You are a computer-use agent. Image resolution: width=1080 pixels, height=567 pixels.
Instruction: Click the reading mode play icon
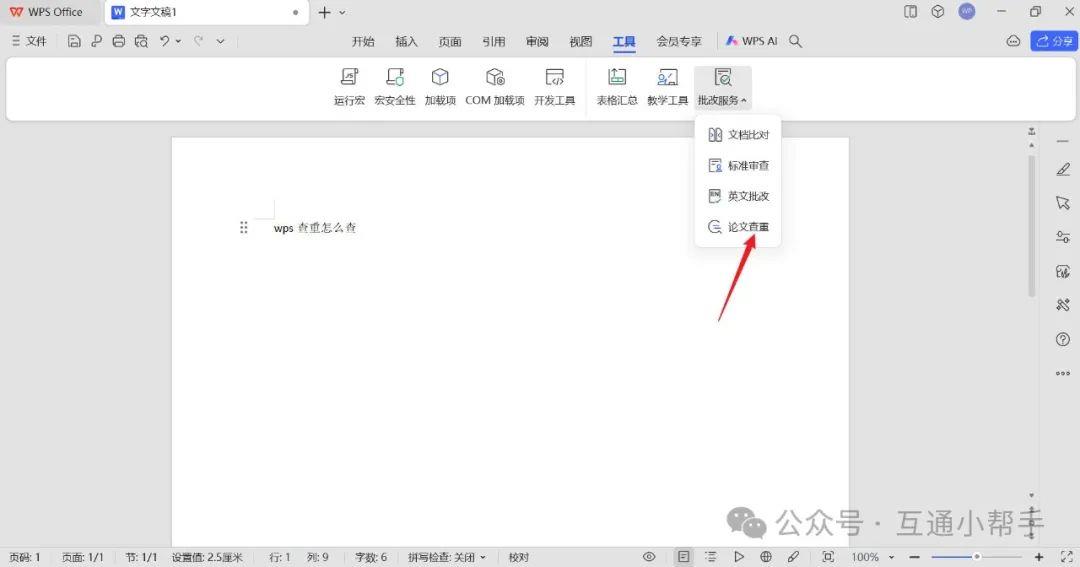(x=738, y=557)
